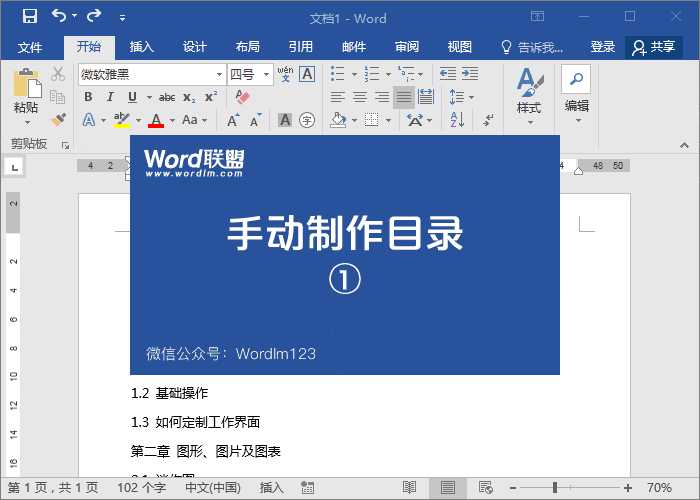The height and width of the screenshot is (500, 700).
Task: Align text left
Action: tap(338, 97)
